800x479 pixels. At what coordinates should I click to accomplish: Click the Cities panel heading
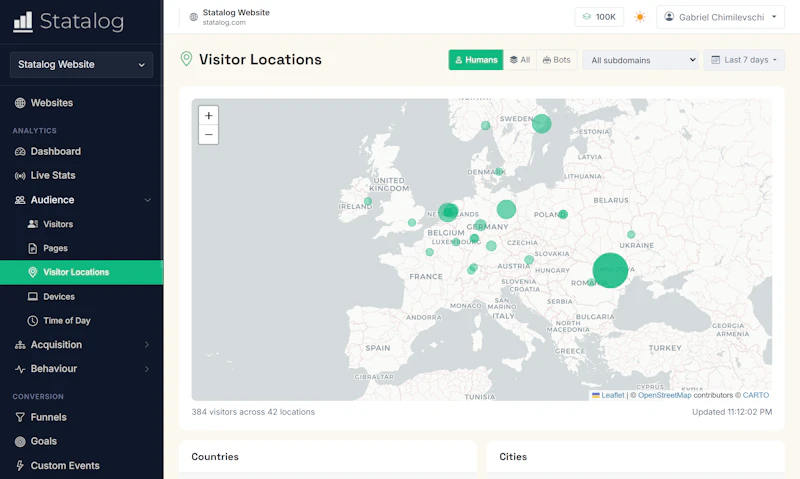513,457
